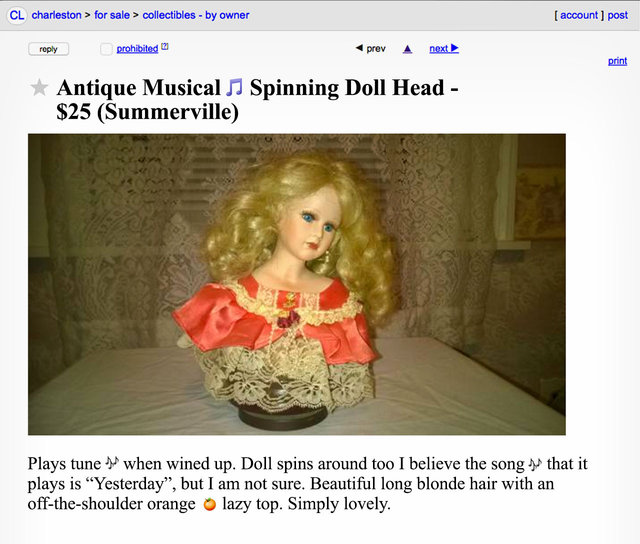Open collectibles - by owner category
This screenshot has height=544, width=640.
pyautogui.click(x=196, y=15)
